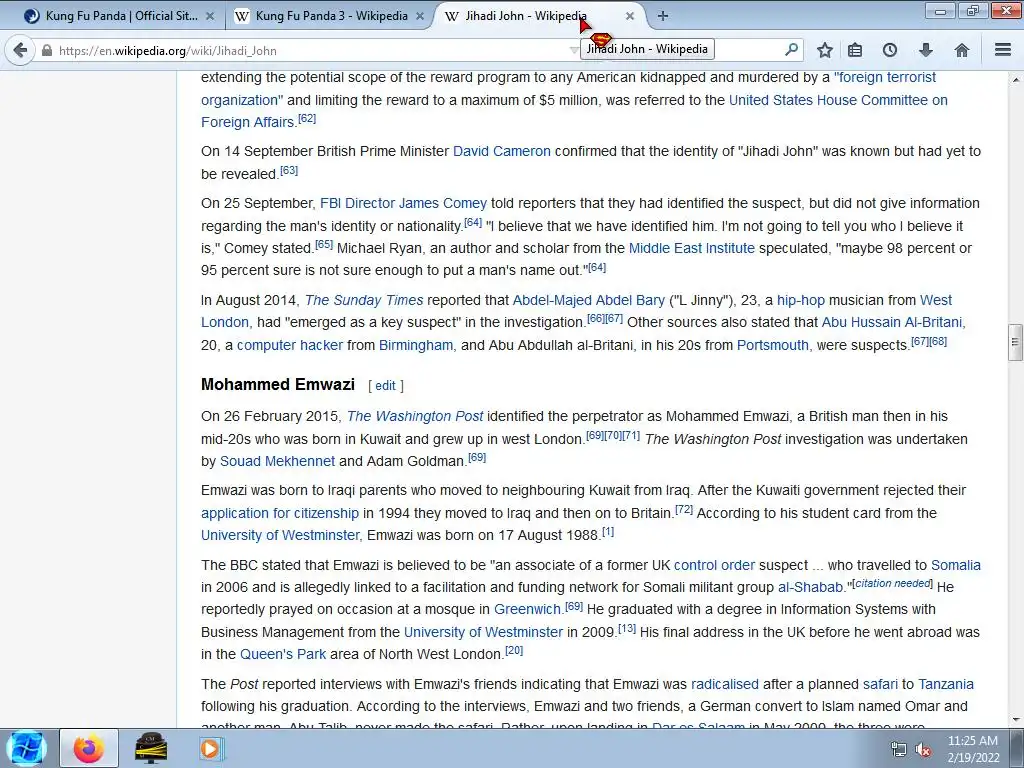Viewport: 1024px width, 768px height.
Task: Follow the computer hacker link
Action: [289, 345]
